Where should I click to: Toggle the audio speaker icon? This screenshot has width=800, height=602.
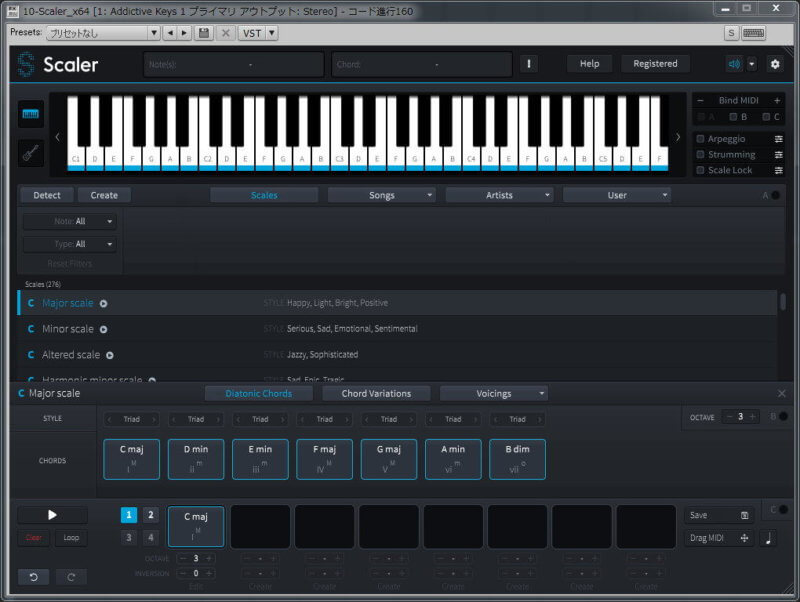pyautogui.click(x=734, y=64)
